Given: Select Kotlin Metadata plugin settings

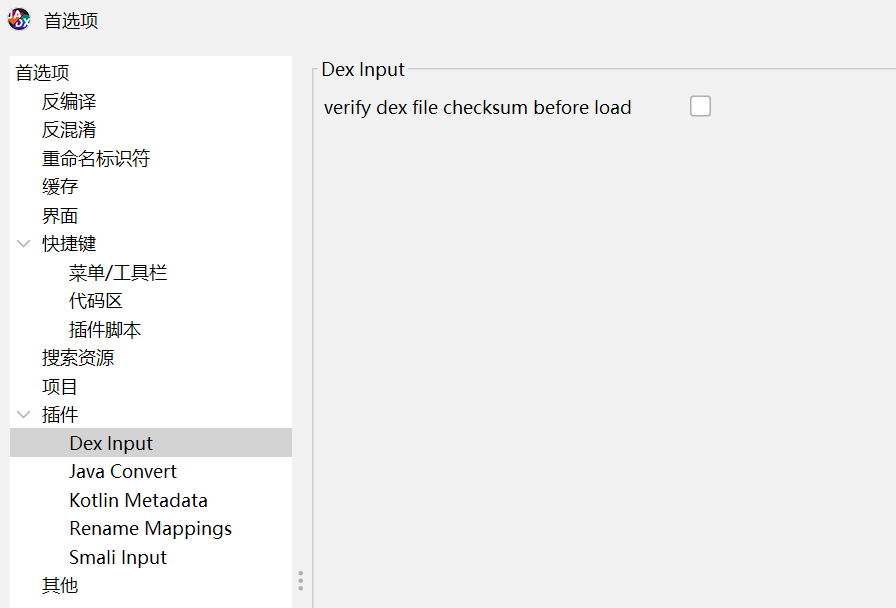Looking at the screenshot, I should click(138, 500).
